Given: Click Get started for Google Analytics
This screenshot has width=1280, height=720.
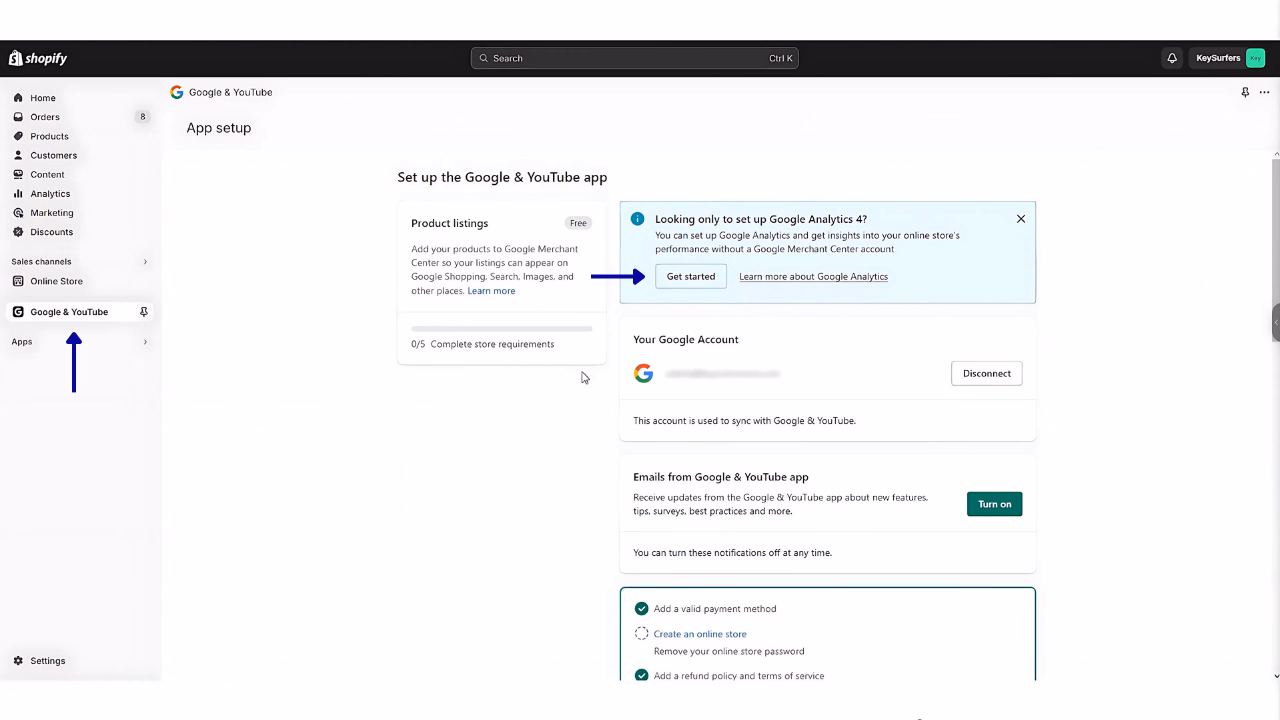Looking at the screenshot, I should pyautogui.click(x=691, y=276).
